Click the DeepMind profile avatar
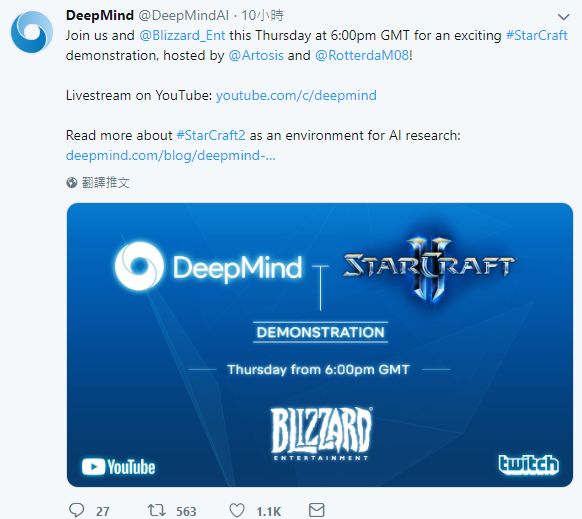The width and height of the screenshot is (582, 519). [x=32, y=32]
